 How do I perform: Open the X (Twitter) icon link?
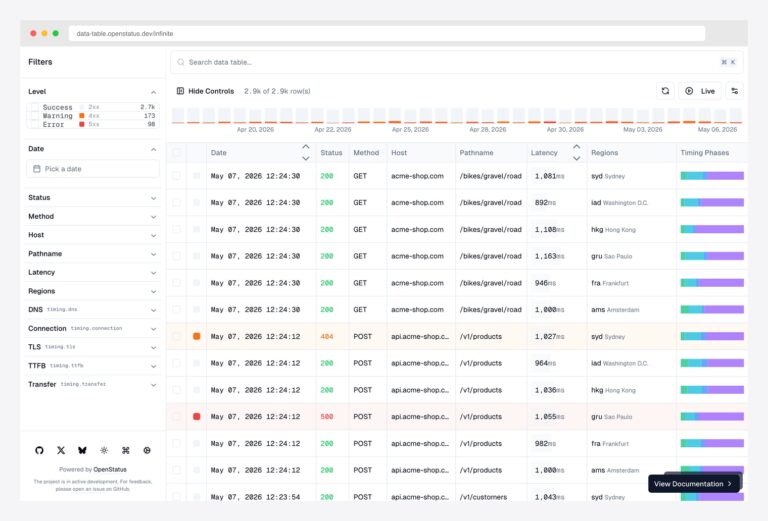(61, 450)
